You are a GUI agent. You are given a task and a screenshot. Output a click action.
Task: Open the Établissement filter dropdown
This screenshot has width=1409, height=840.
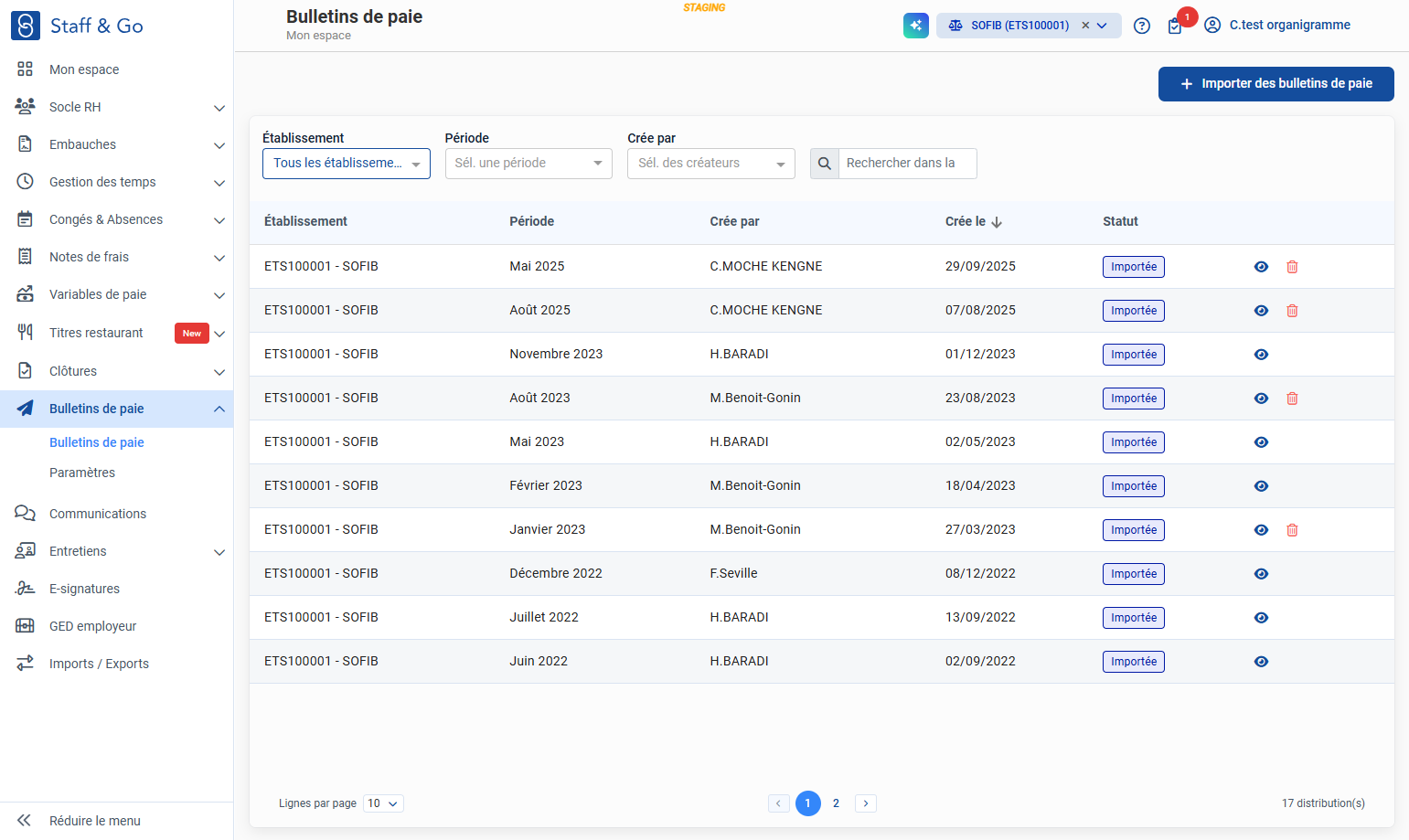(346, 164)
